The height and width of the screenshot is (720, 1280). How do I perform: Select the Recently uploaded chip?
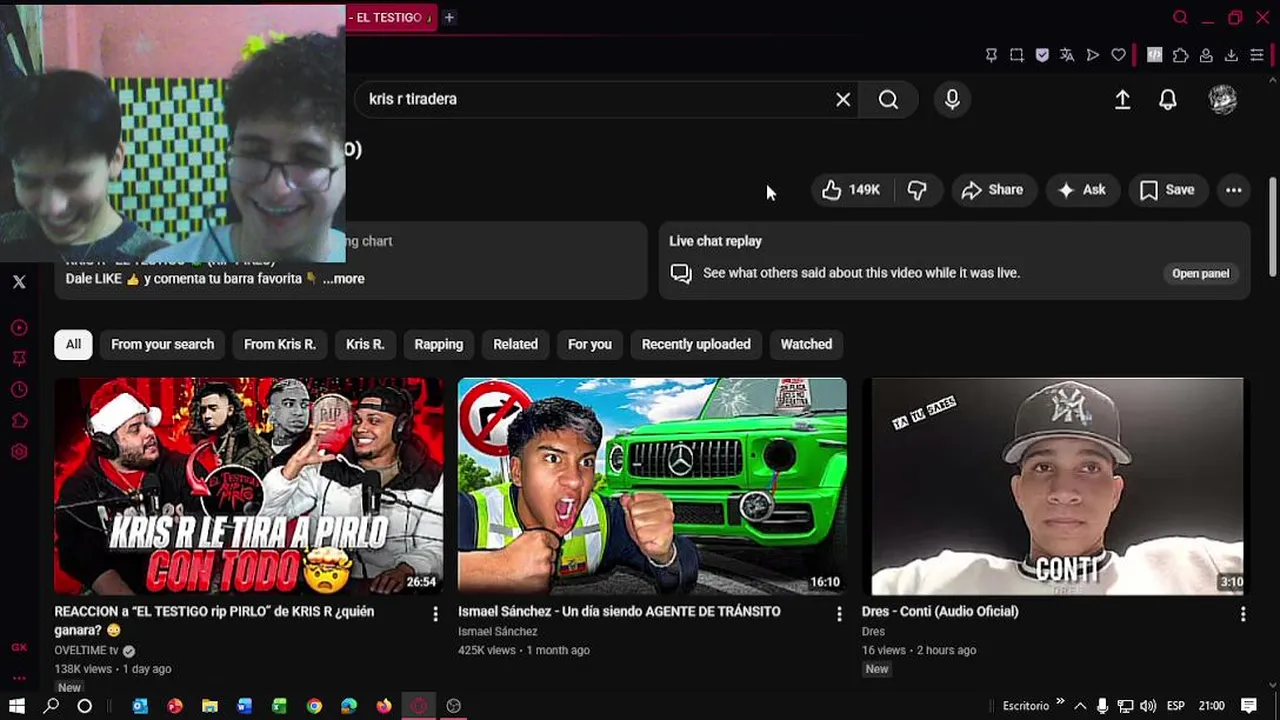click(696, 344)
